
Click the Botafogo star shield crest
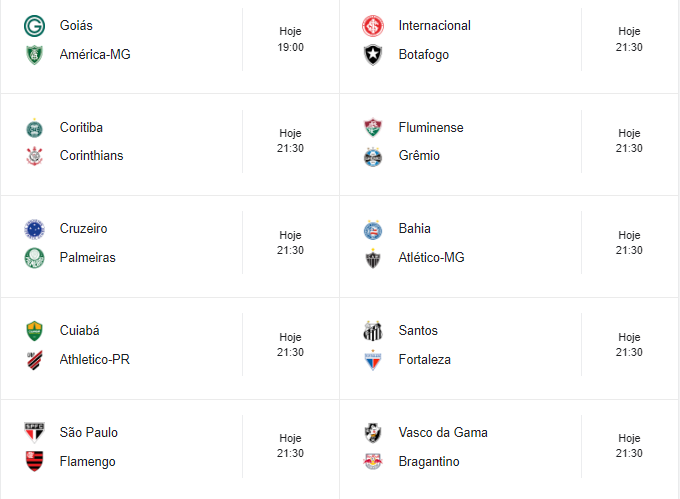click(x=373, y=55)
